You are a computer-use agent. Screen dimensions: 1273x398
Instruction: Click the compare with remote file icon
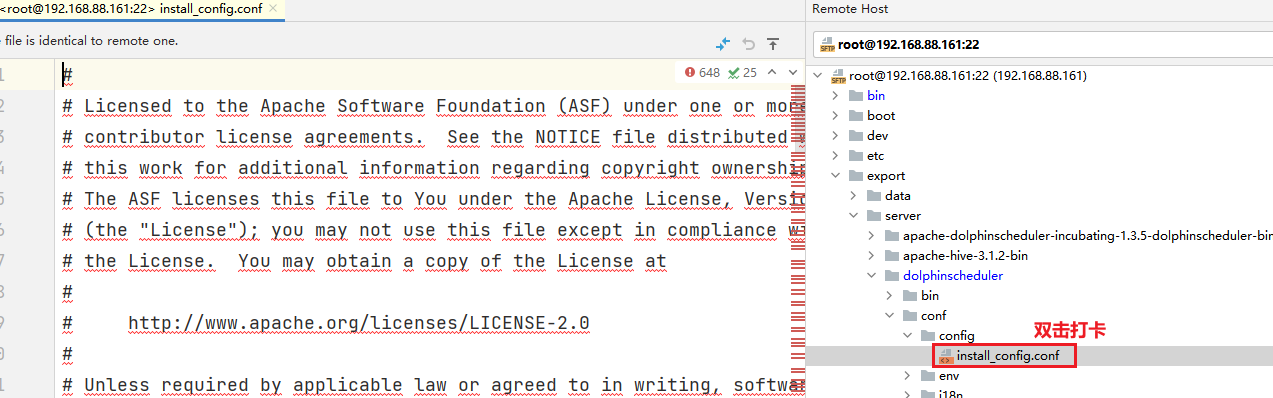722,44
